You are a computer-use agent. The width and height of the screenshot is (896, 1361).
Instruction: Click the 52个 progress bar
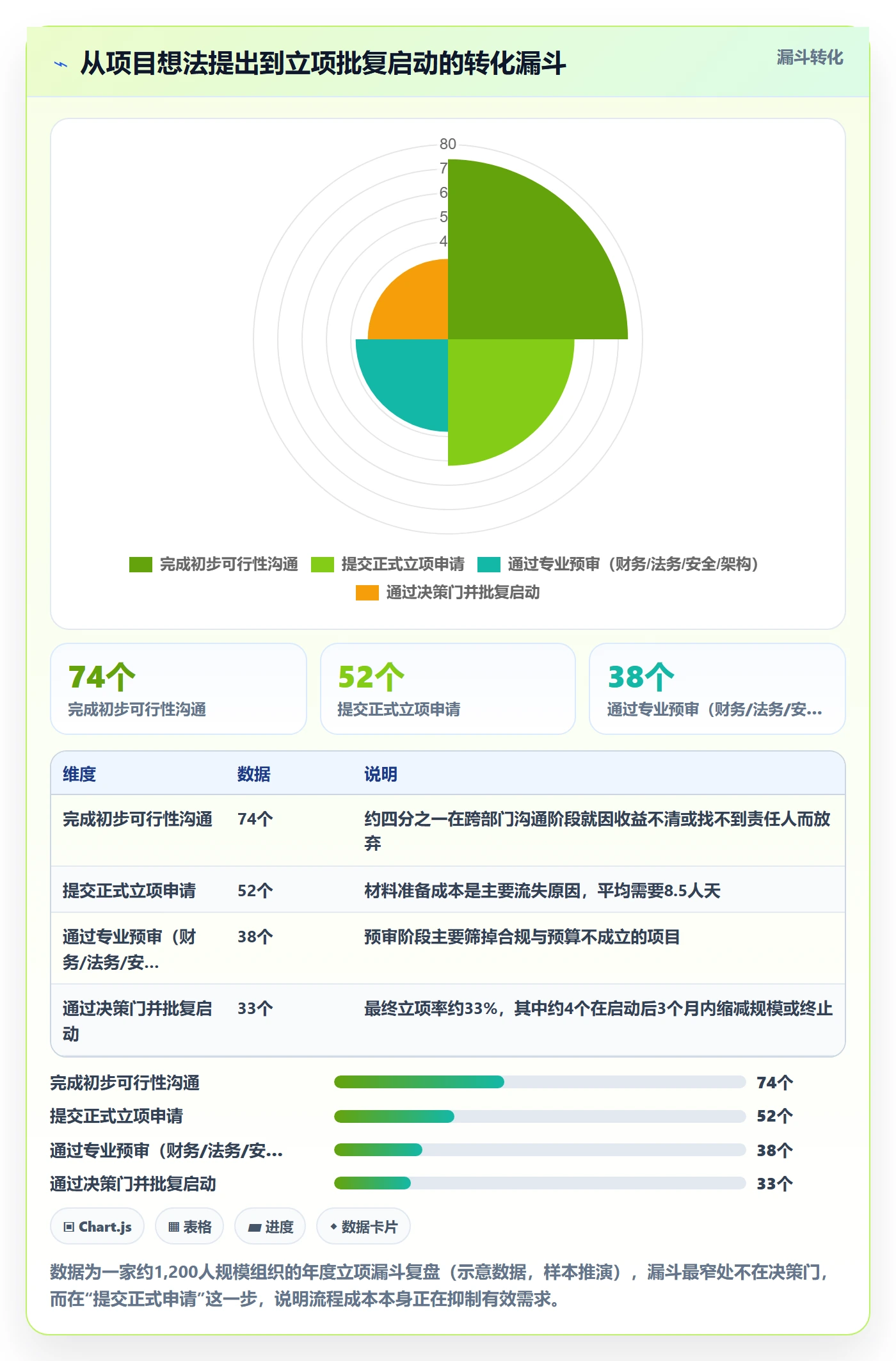540,1116
